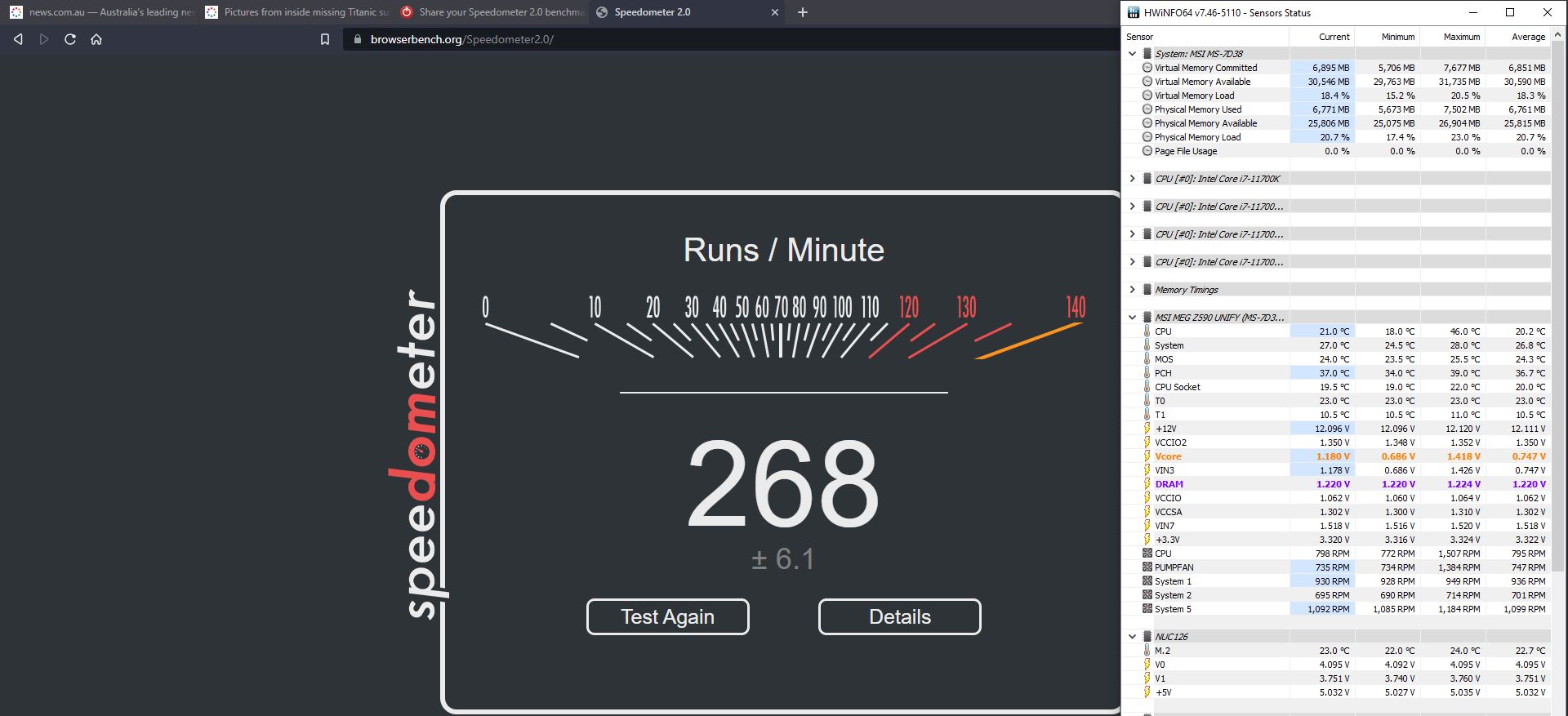This screenshot has height=716, width=1568.
Task: Click the browser address bar URL
Action: coord(462,39)
